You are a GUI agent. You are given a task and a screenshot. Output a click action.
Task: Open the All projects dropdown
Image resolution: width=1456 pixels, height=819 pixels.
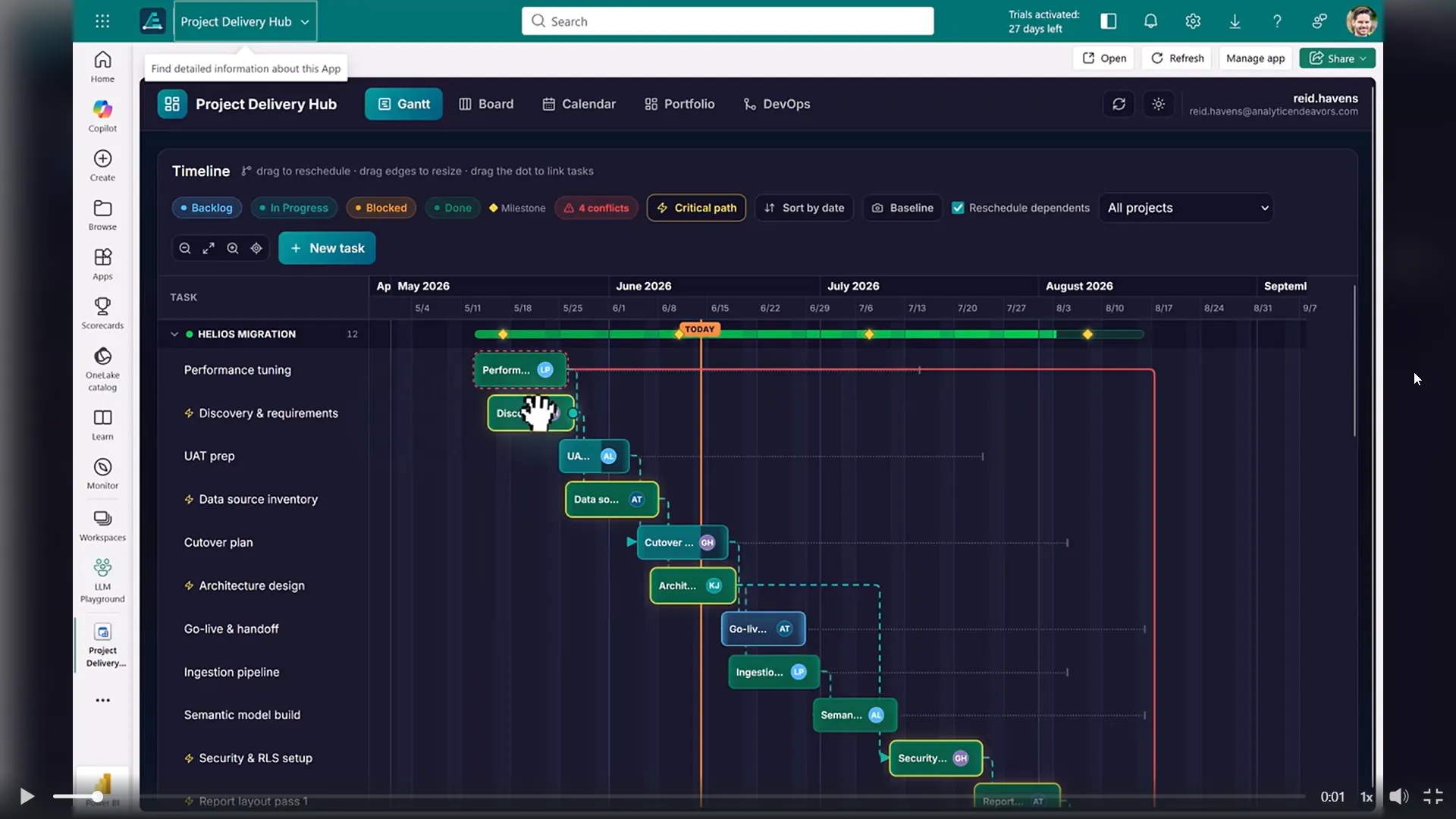coord(1186,208)
